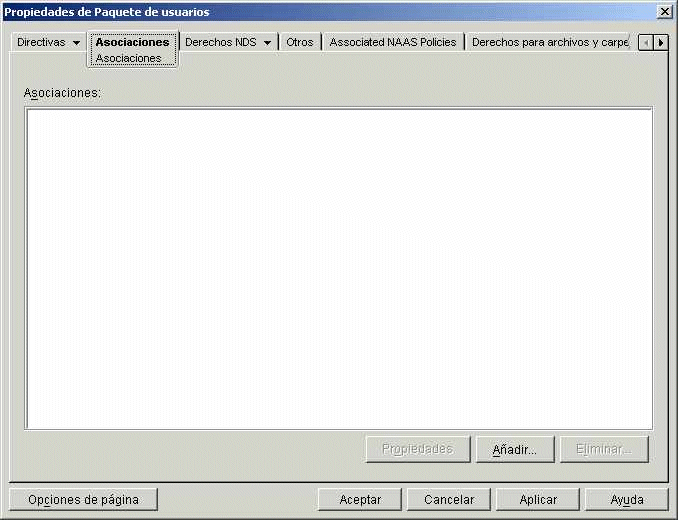Open Derechos para archivos y carpetas tab
678x520 pixels.
point(549,43)
